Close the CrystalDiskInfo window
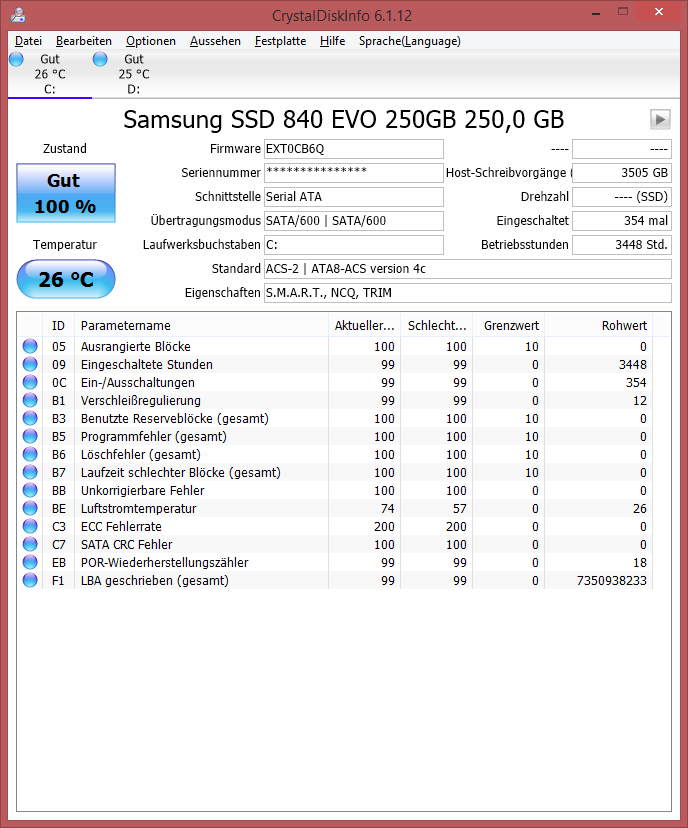The image size is (688, 828). tap(658, 12)
